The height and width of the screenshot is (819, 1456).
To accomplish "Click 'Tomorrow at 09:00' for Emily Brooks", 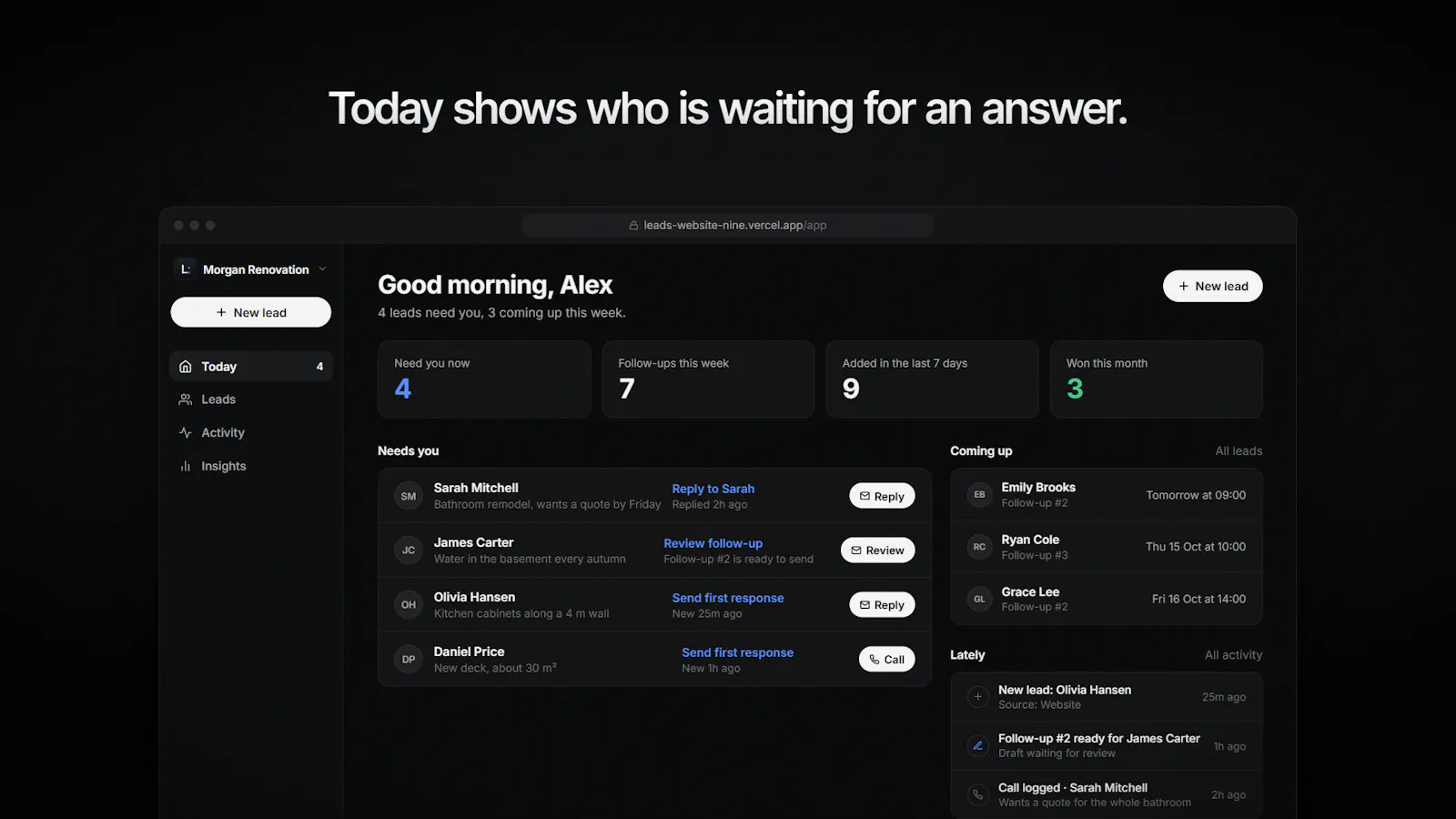I will (1196, 495).
